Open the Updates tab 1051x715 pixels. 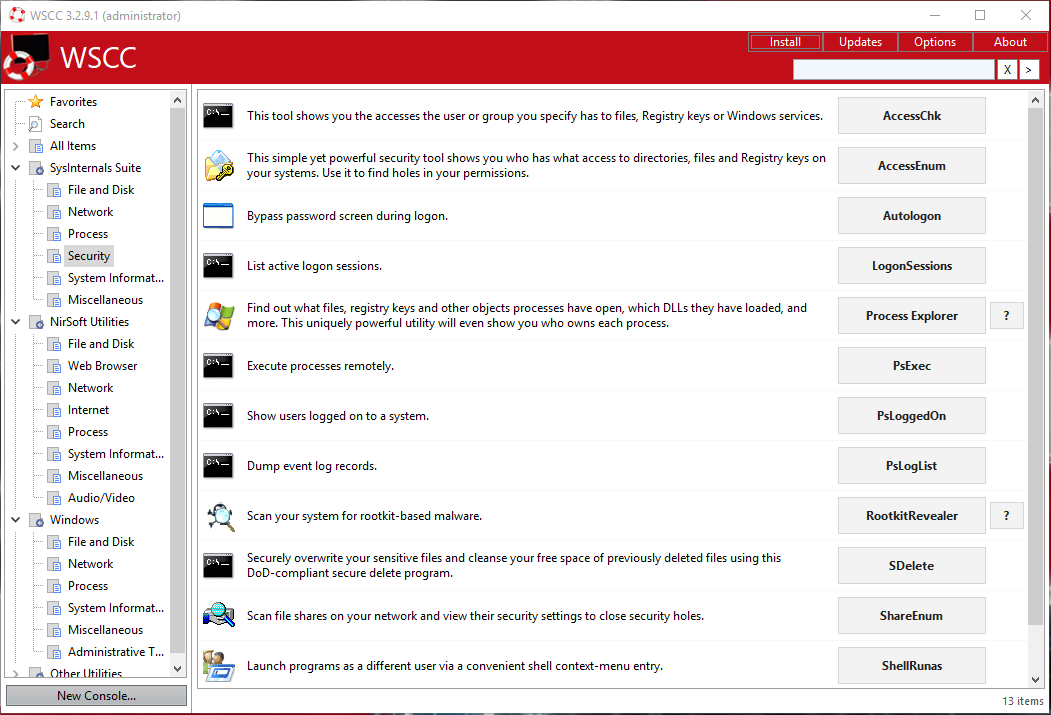860,42
